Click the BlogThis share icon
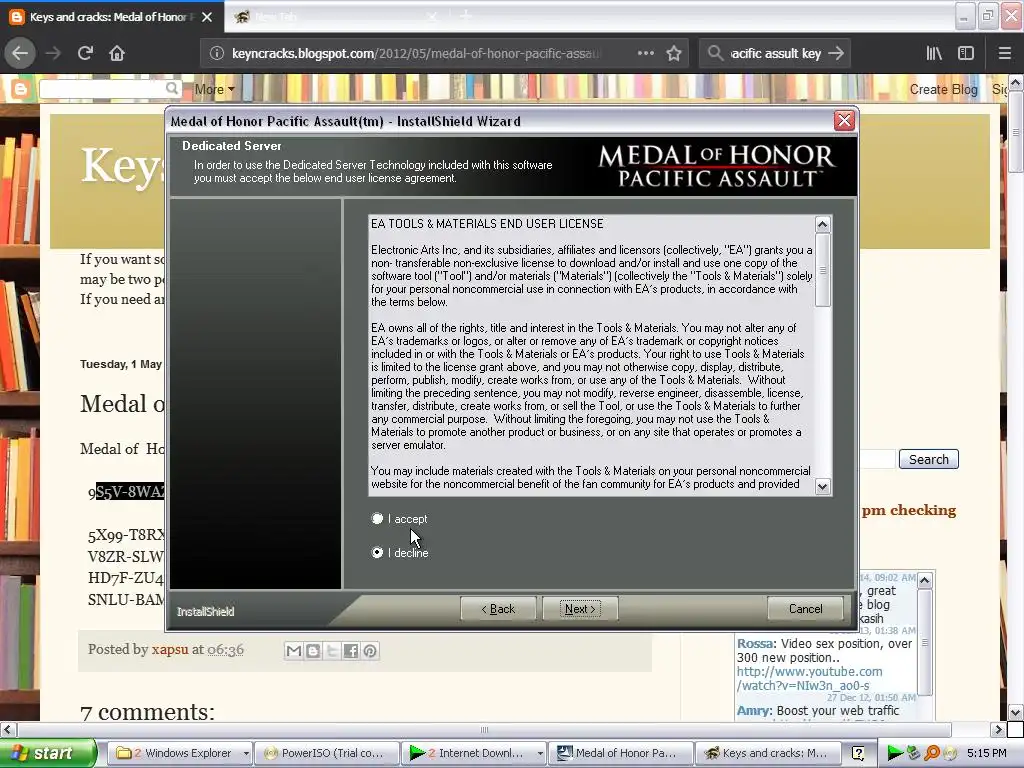Screen dimensions: 1024x768 tap(313, 650)
